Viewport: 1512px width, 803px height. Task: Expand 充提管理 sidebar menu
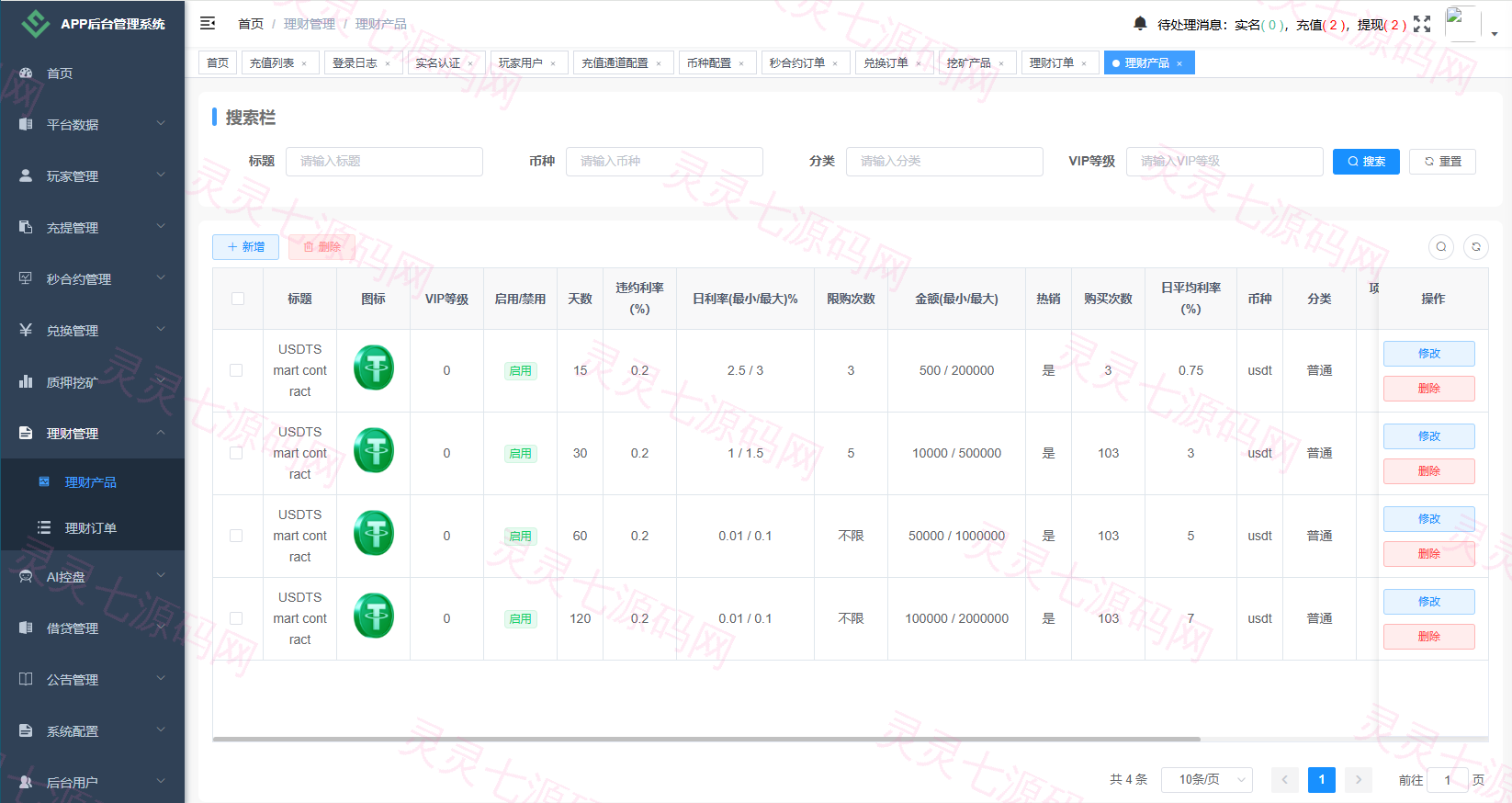click(x=92, y=227)
